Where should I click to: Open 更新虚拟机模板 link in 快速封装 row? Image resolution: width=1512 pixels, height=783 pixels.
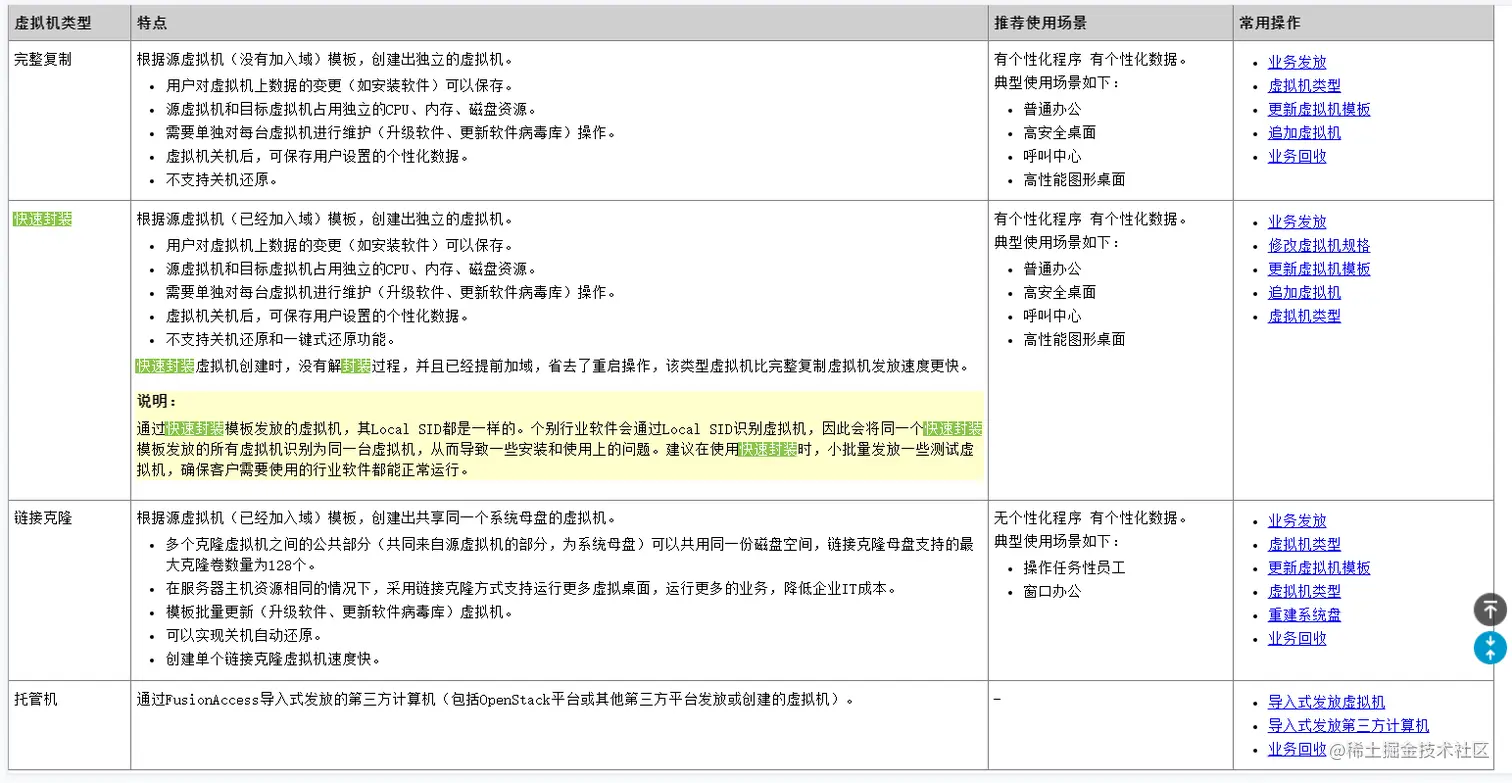(1319, 269)
